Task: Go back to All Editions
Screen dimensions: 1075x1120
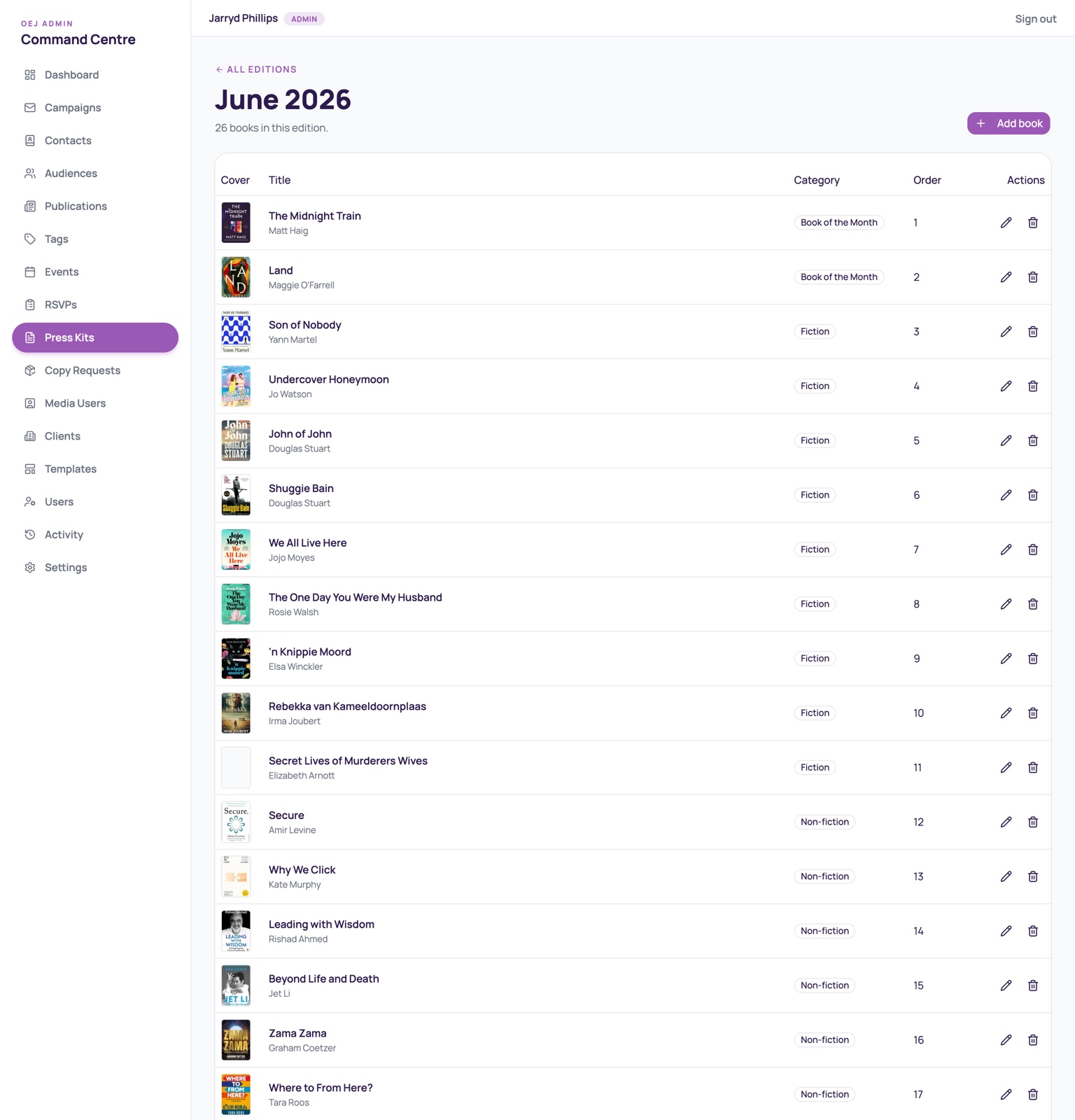Action: pos(256,69)
